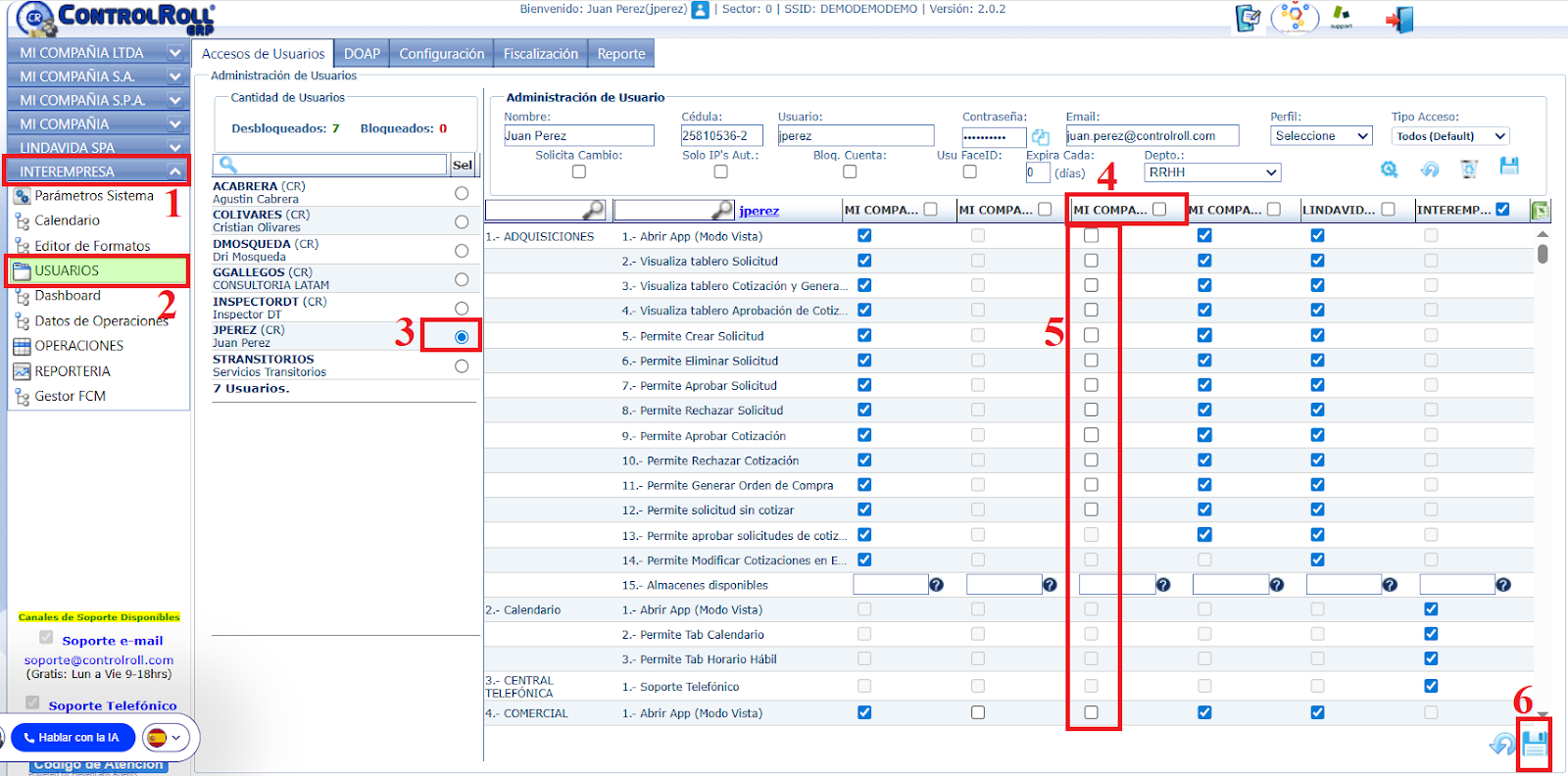Click the permissions grid vertical scrollbar

pyautogui.click(x=1543, y=255)
